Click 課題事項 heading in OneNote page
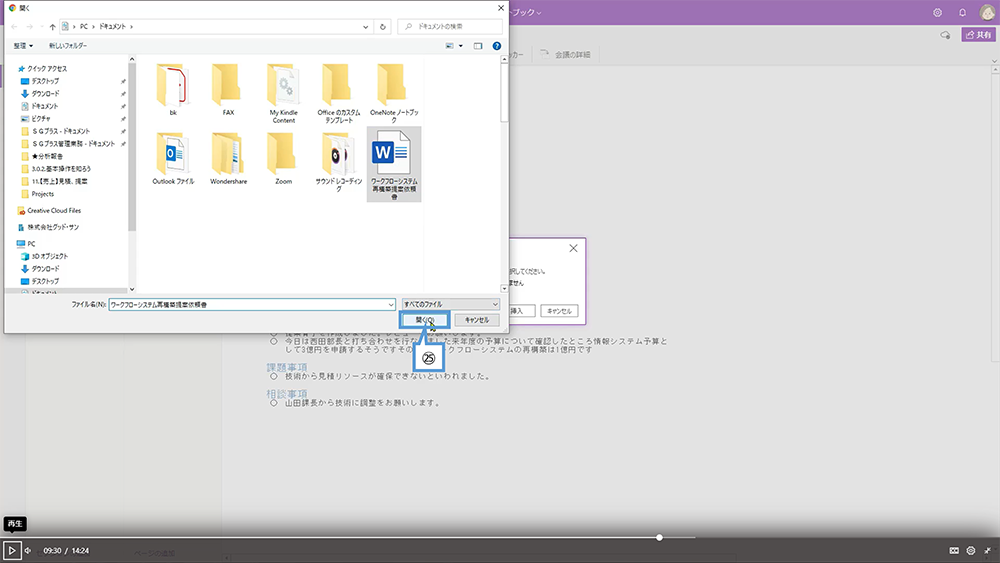 point(287,367)
